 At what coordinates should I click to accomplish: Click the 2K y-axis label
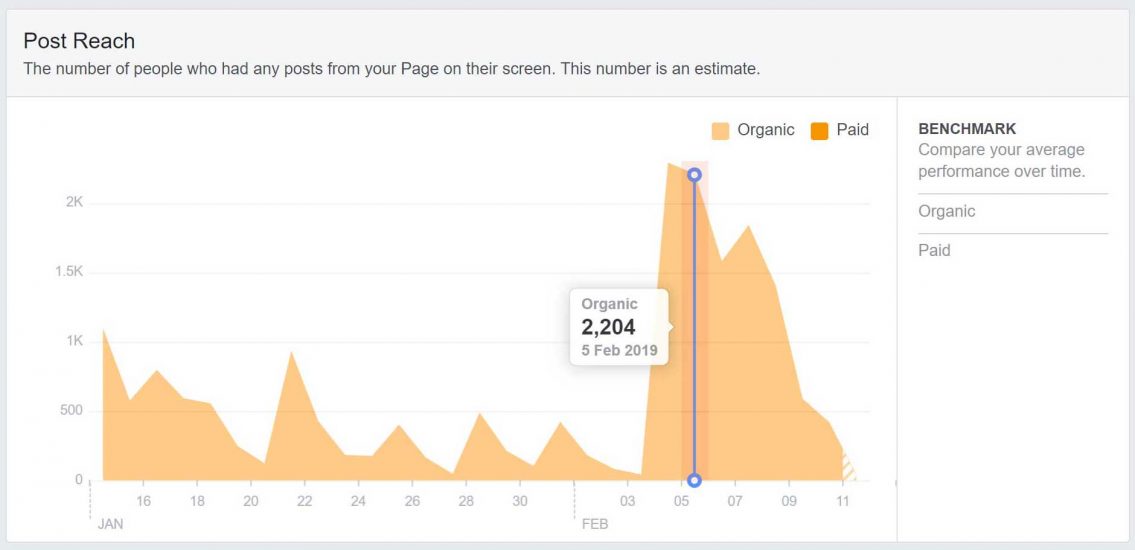pyautogui.click(x=74, y=203)
